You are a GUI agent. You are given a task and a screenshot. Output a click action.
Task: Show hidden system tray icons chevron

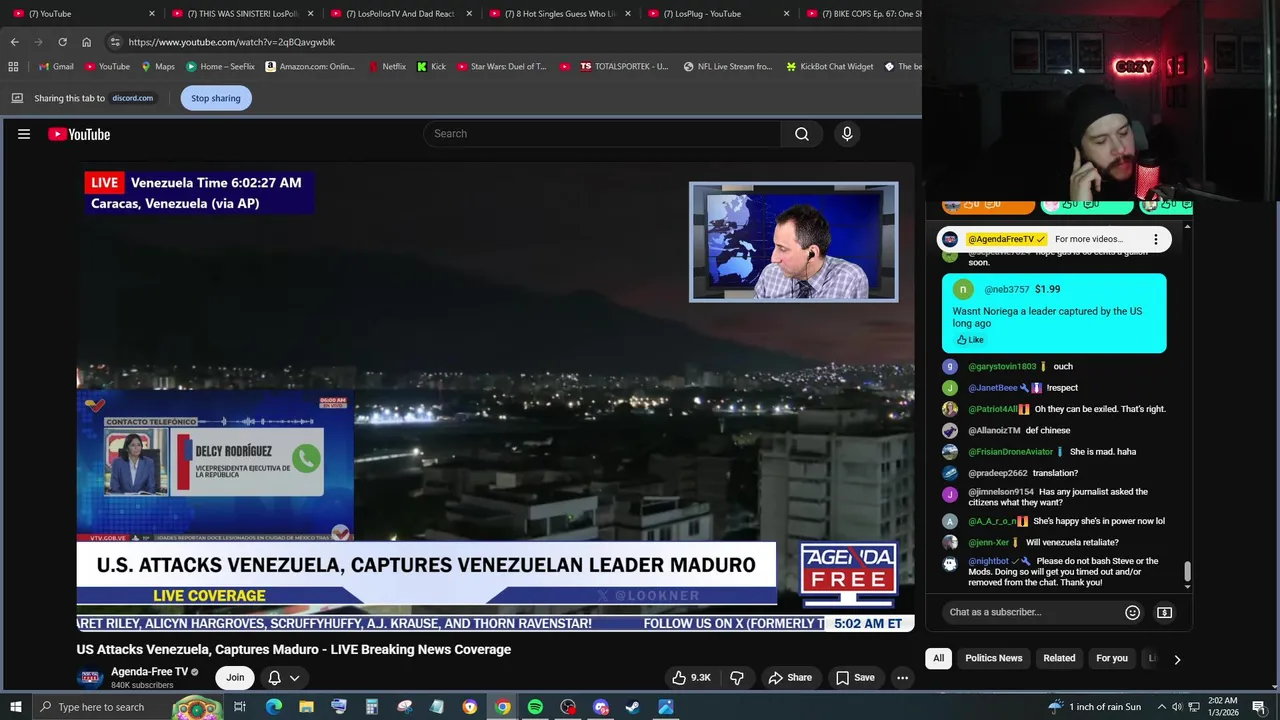click(x=1161, y=707)
